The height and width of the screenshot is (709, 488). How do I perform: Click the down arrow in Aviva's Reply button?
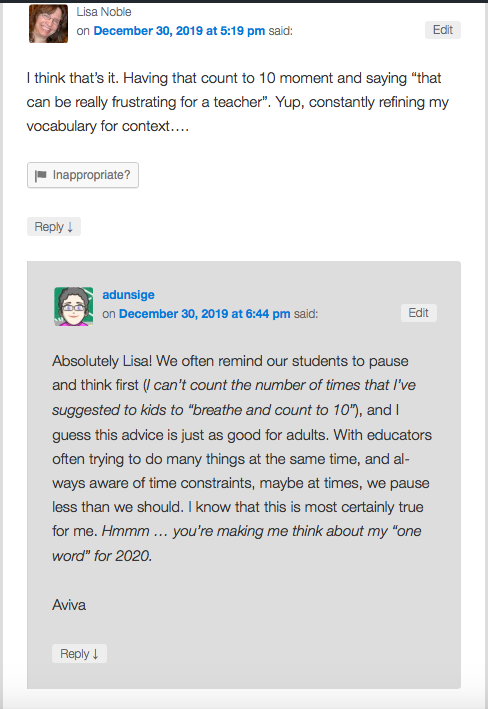click(x=95, y=654)
